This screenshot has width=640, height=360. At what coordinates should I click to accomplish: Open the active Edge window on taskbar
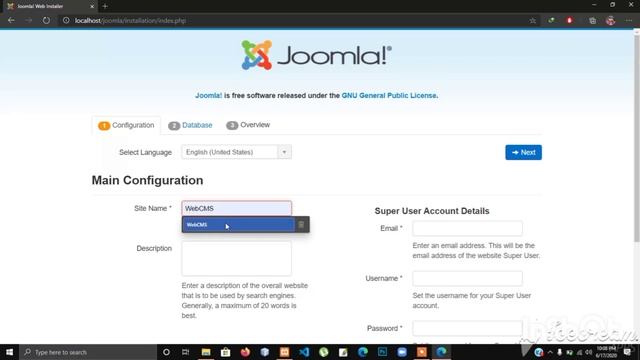[441, 352]
